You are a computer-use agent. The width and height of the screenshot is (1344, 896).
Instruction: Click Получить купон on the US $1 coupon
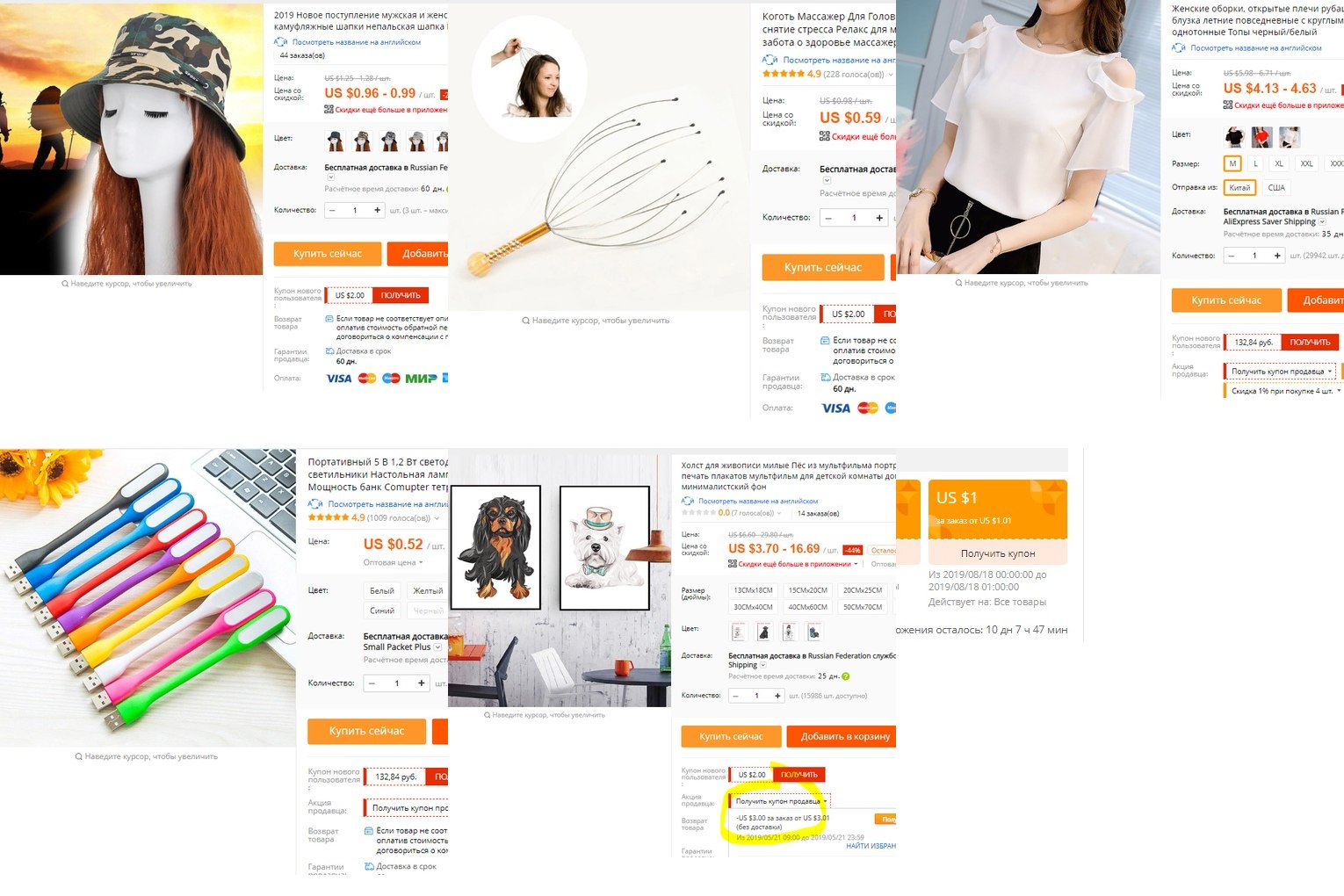pos(998,553)
